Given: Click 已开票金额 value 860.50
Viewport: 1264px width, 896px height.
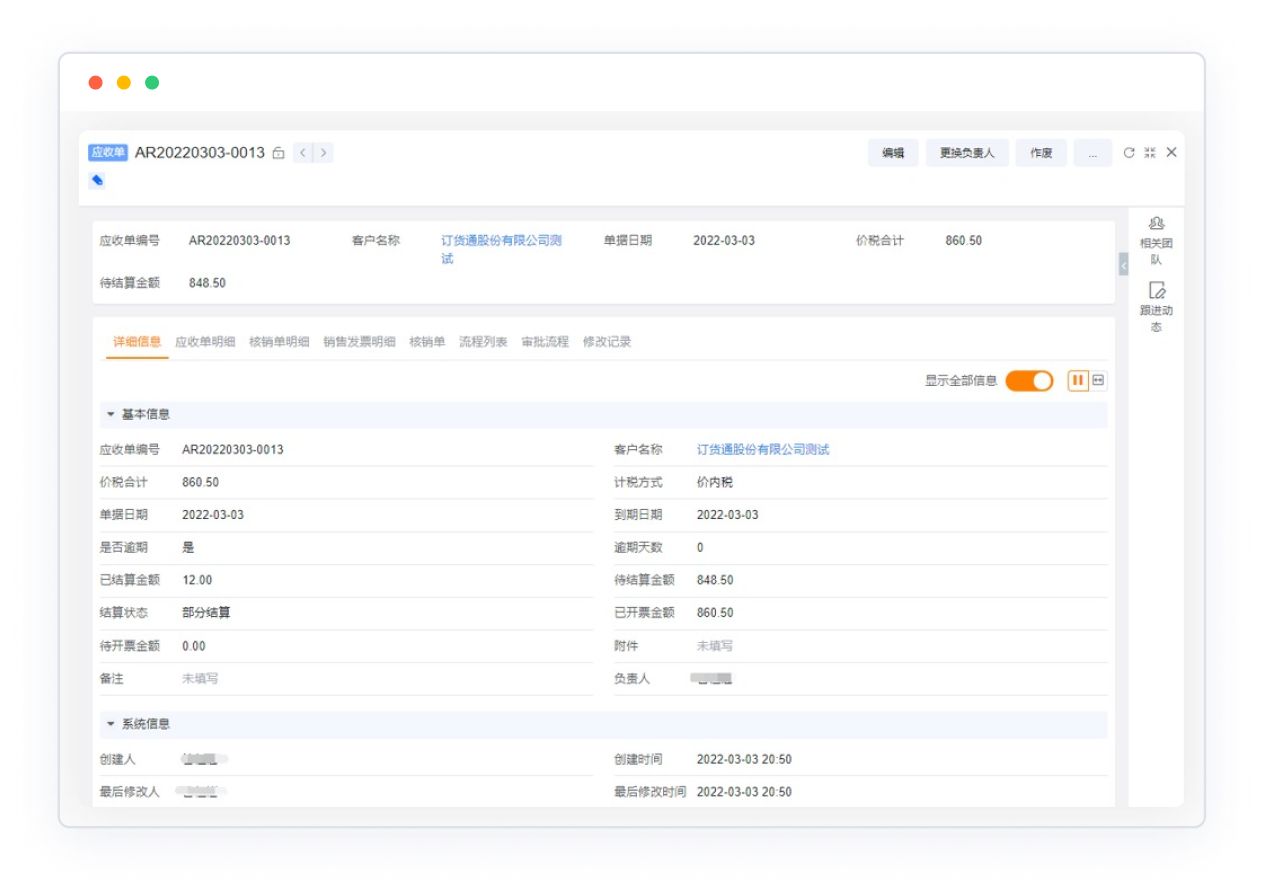Looking at the screenshot, I should (715, 613).
